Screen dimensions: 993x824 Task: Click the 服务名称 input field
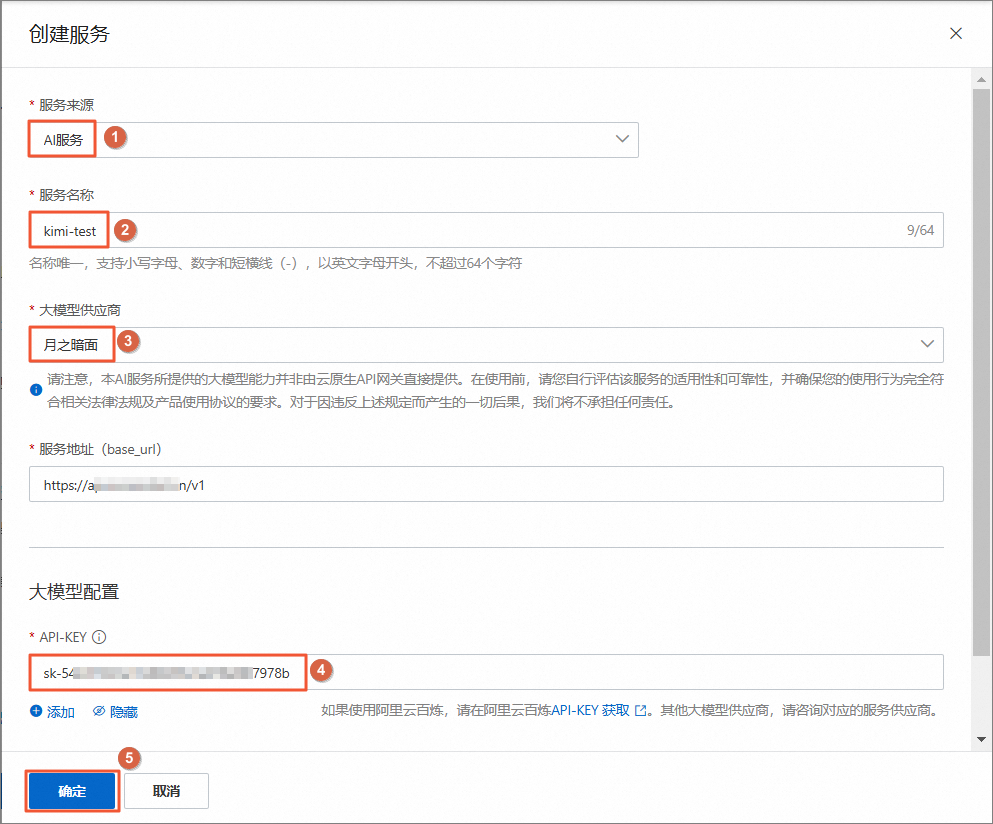[486, 230]
